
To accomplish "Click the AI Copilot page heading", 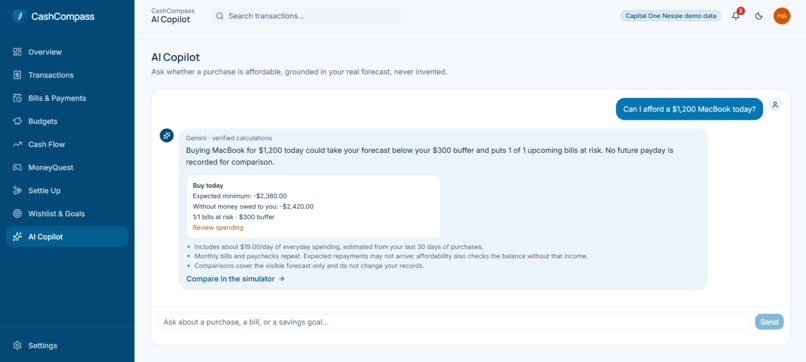I will [x=175, y=57].
